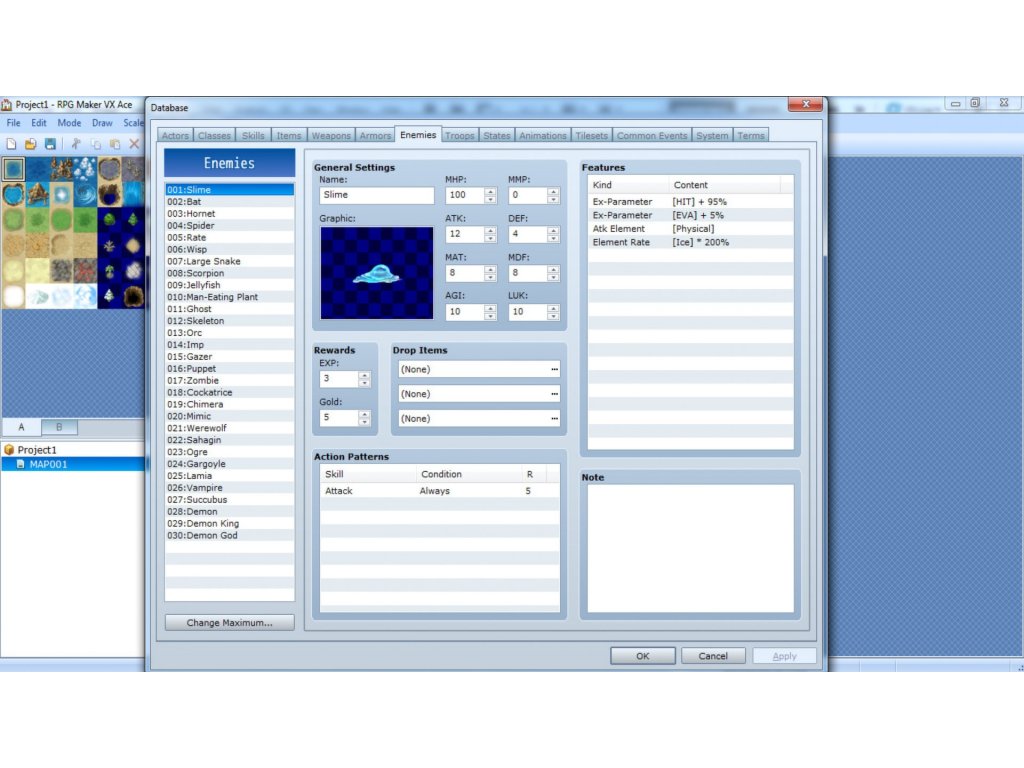Image resolution: width=1024 pixels, height=768 pixels.
Task: Click the Slime enemy graphic preview
Action: [x=376, y=272]
